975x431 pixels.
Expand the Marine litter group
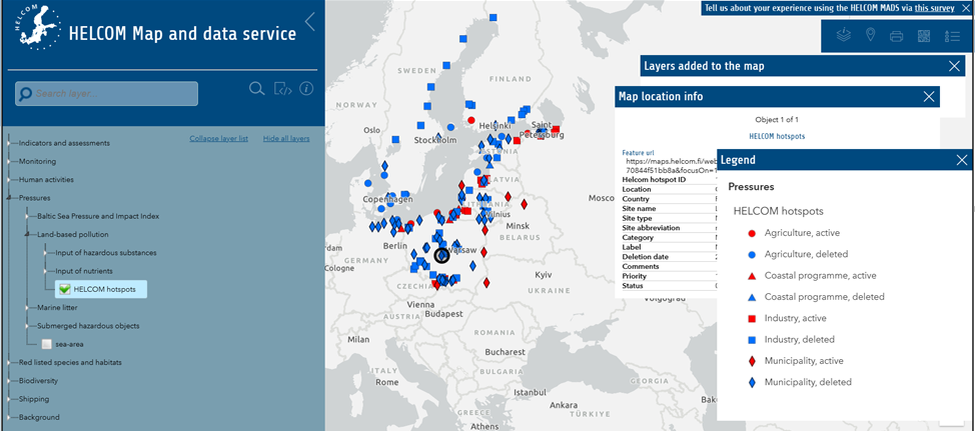coord(27,307)
